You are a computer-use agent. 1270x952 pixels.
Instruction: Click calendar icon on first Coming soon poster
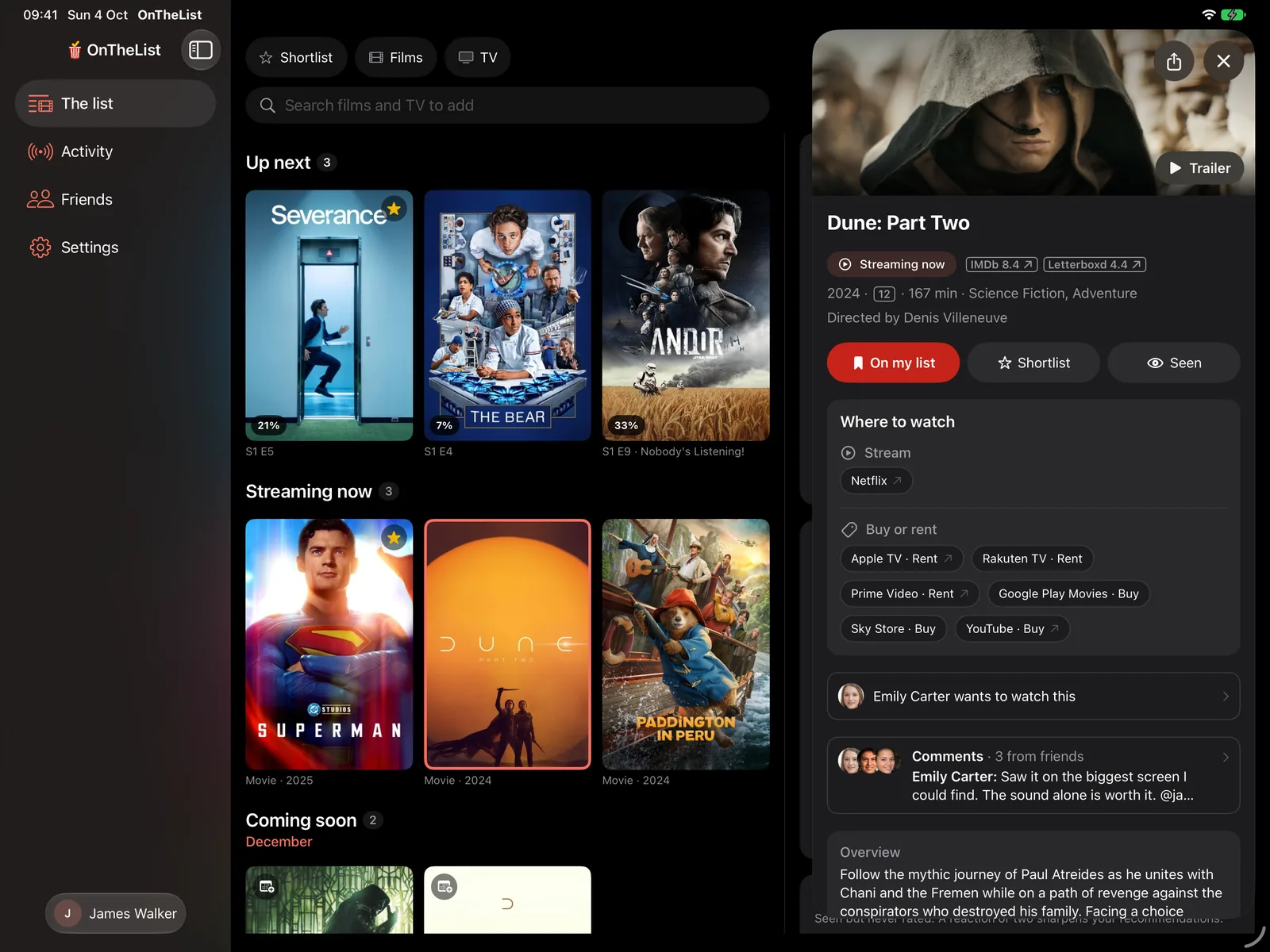pyautogui.click(x=267, y=887)
